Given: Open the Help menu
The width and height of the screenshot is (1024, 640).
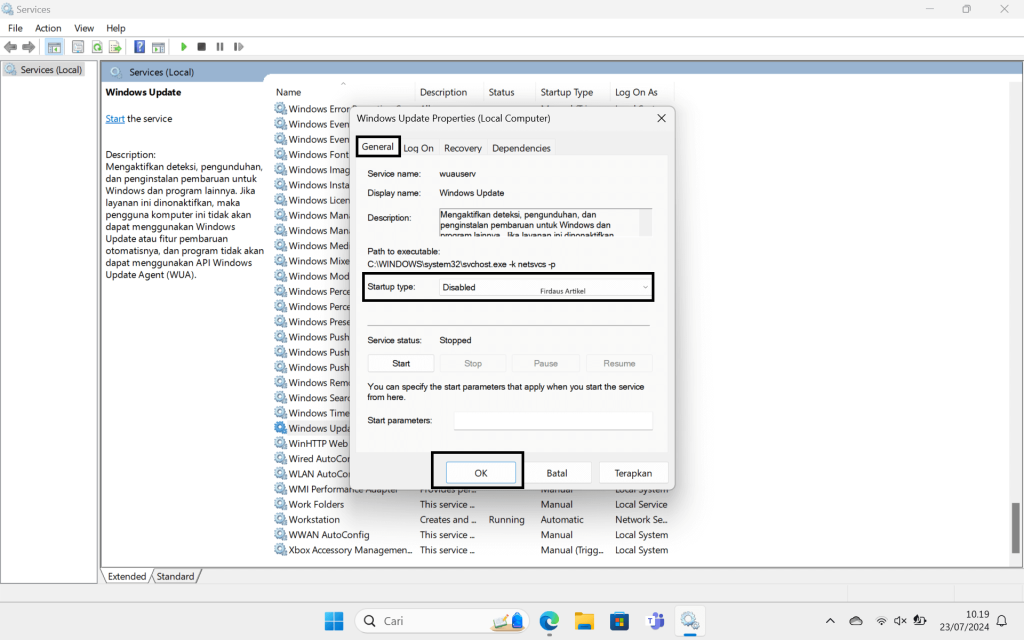Looking at the screenshot, I should [116, 28].
